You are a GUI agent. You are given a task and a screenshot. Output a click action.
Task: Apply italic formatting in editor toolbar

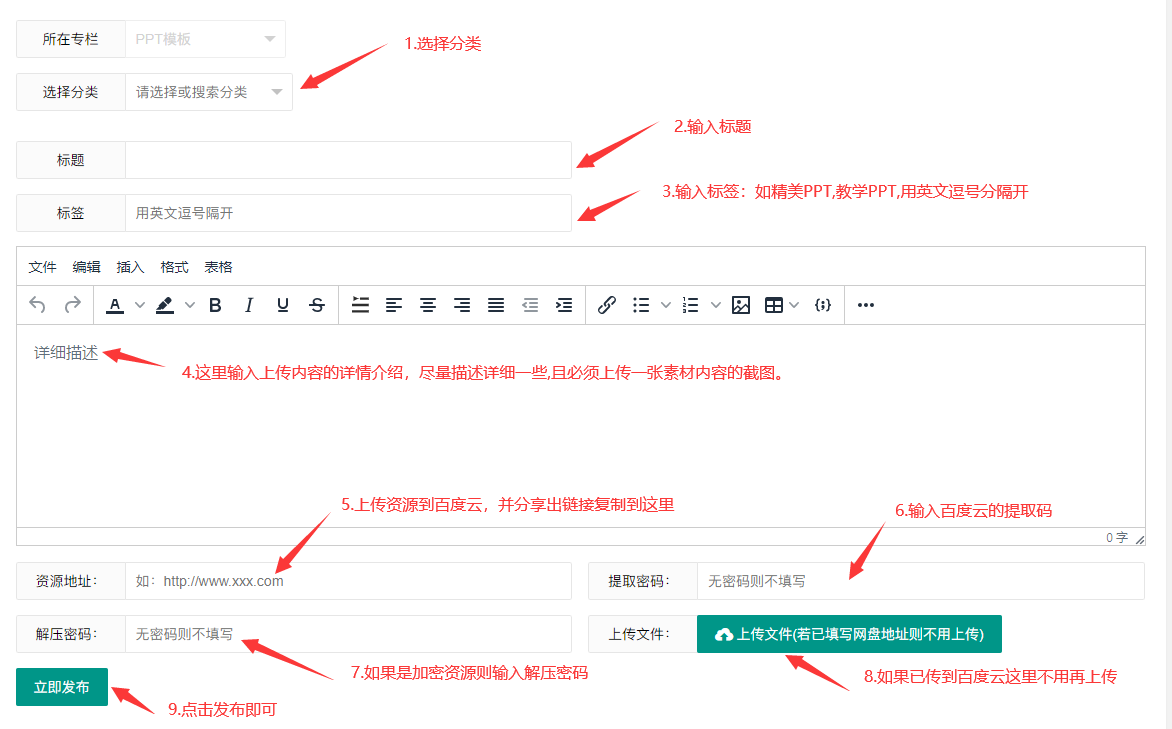click(x=249, y=306)
